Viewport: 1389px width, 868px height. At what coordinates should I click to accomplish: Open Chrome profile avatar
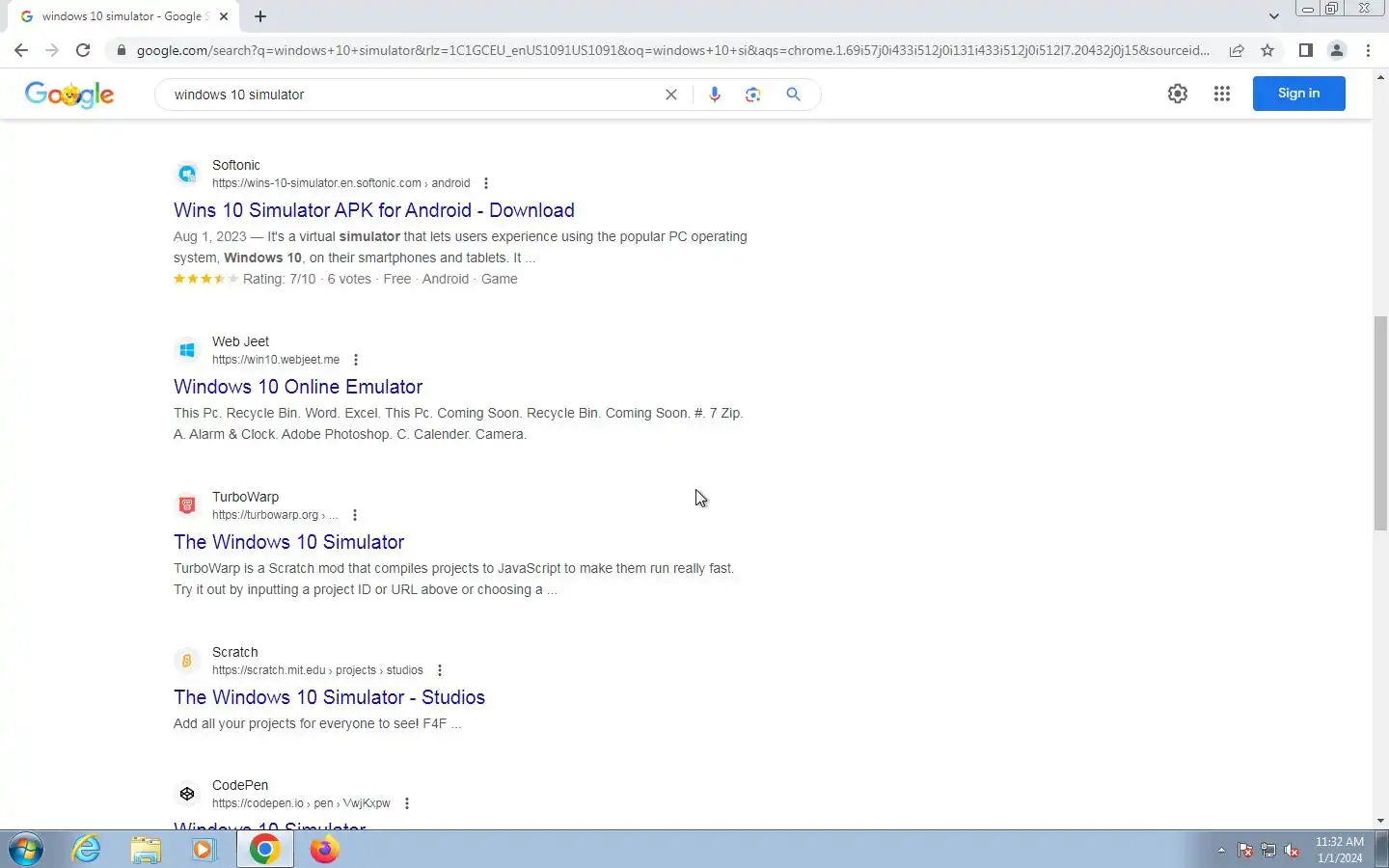[x=1337, y=50]
